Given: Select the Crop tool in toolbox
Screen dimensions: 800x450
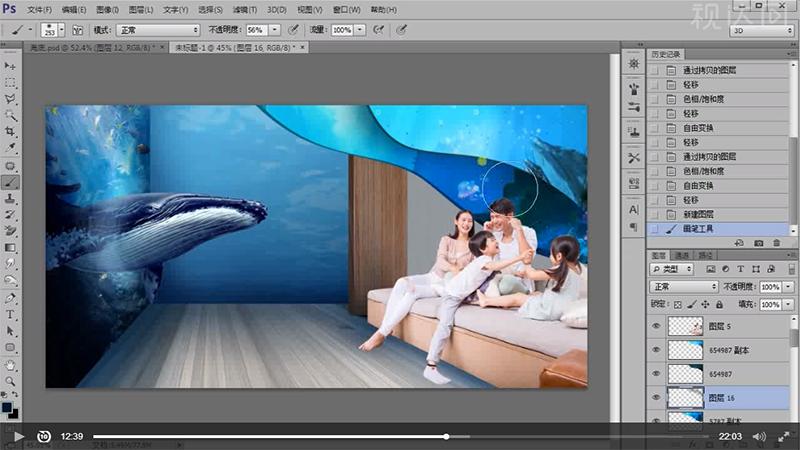Looking at the screenshot, I should pos(11,133).
